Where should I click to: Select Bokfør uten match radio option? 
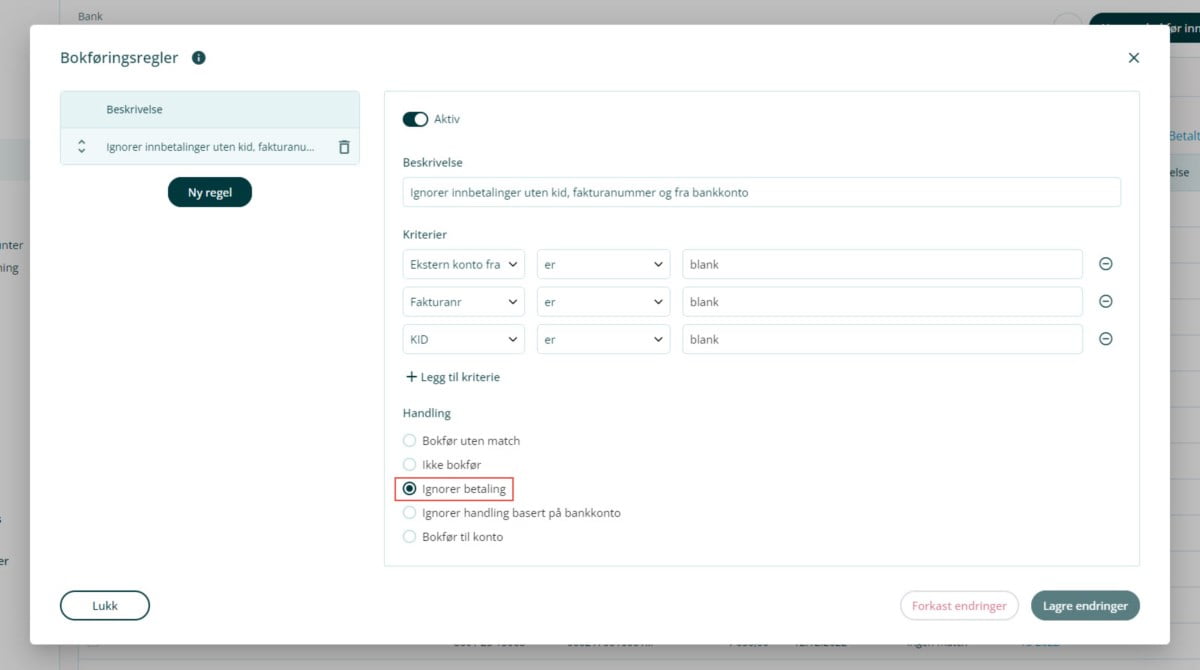409,440
